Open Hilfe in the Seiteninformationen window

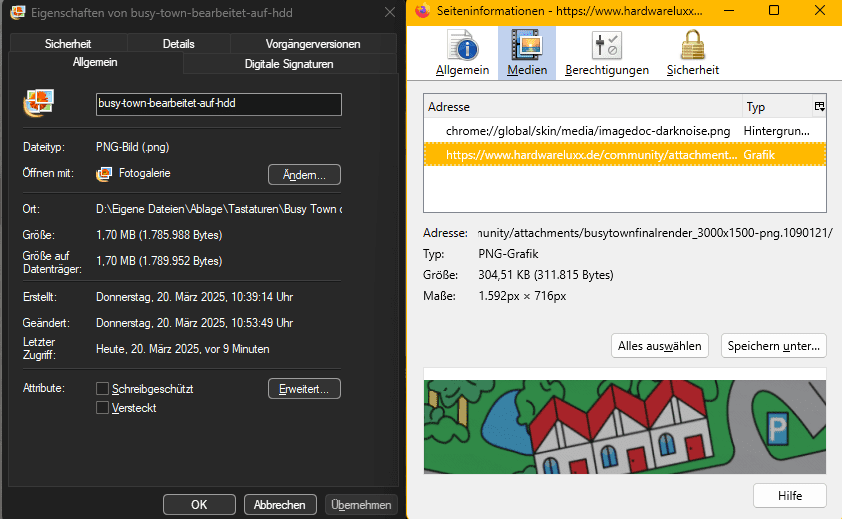789,495
